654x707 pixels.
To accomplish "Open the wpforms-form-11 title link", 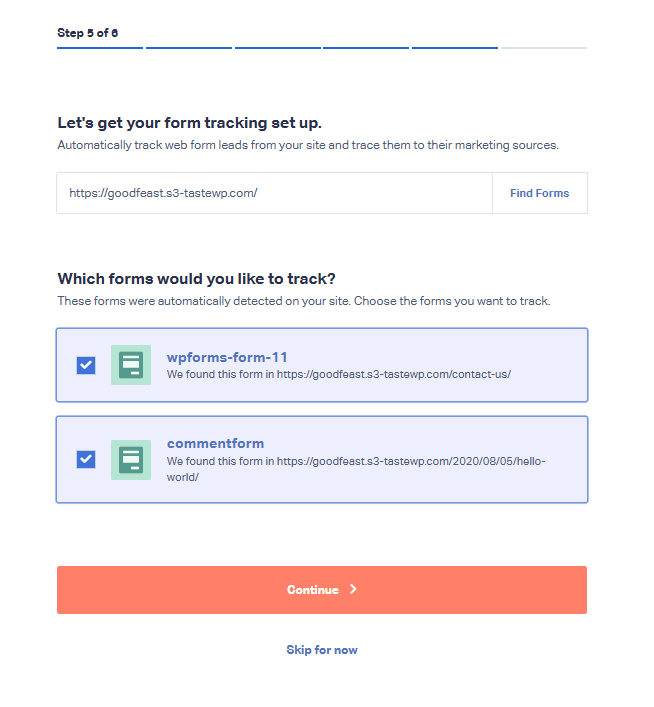I will [227, 357].
